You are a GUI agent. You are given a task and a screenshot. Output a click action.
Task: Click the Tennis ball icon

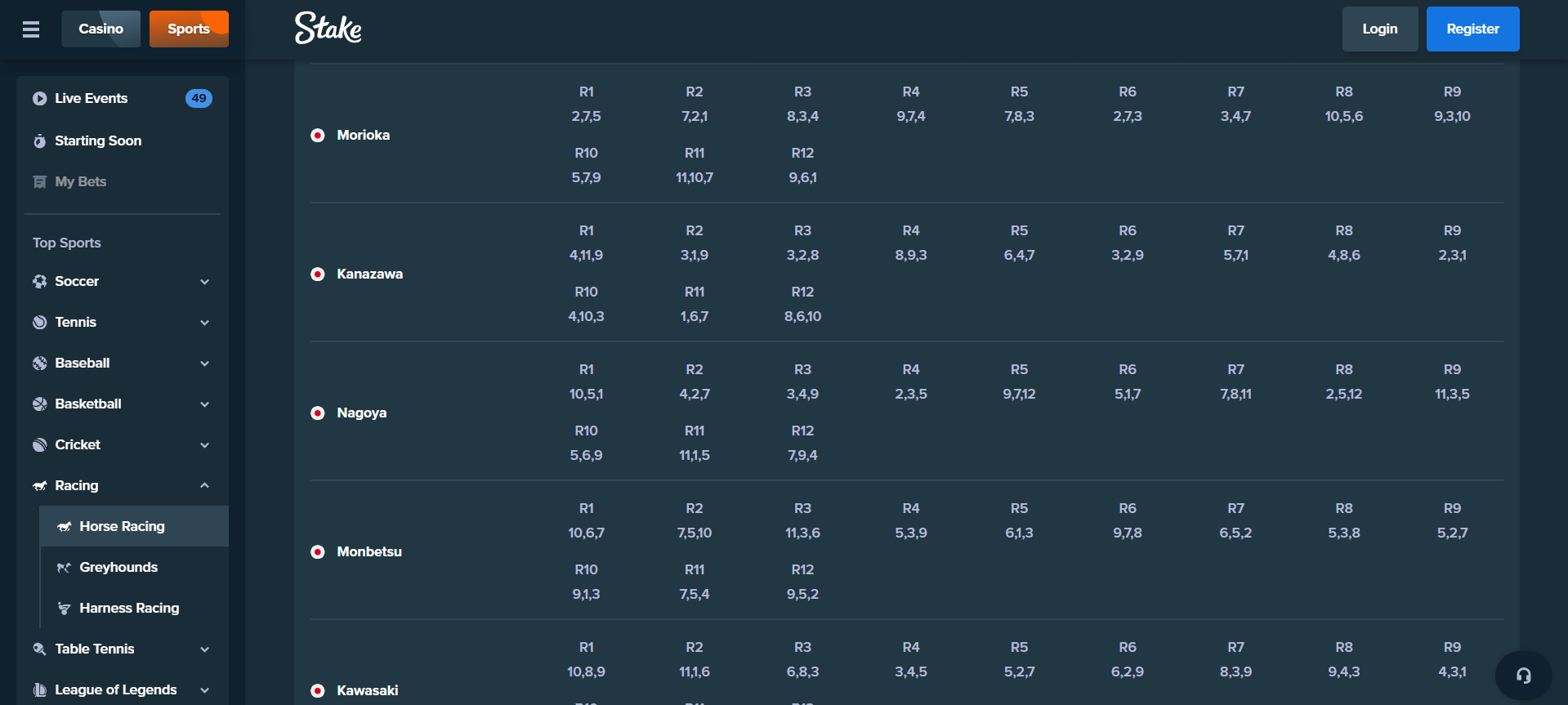pyautogui.click(x=38, y=322)
